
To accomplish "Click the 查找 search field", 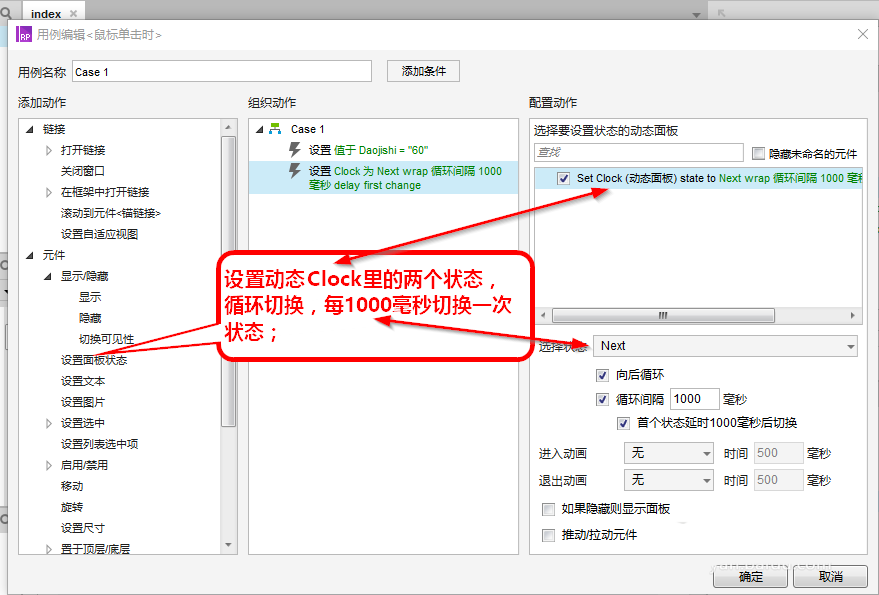I will (639, 153).
